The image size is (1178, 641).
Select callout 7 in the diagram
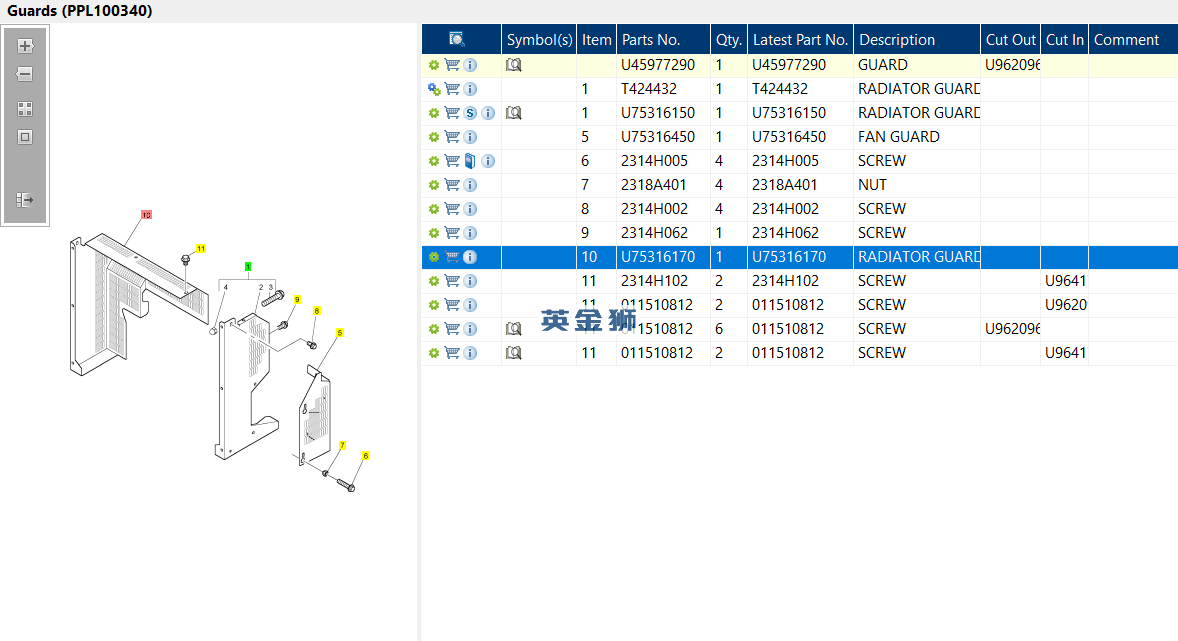343,446
